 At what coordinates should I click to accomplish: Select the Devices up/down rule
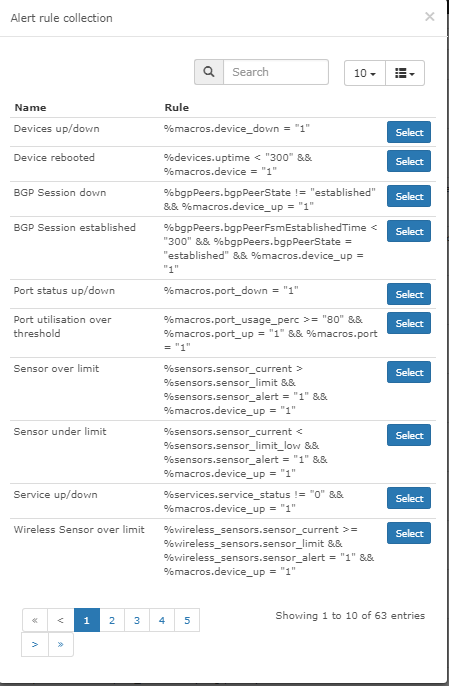tap(409, 132)
